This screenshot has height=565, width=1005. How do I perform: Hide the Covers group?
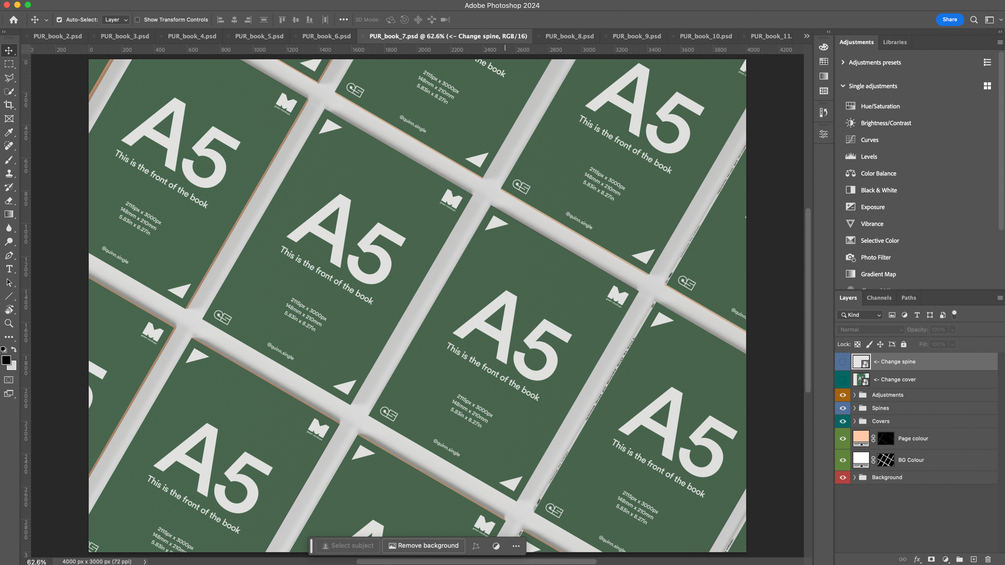[x=842, y=422]
